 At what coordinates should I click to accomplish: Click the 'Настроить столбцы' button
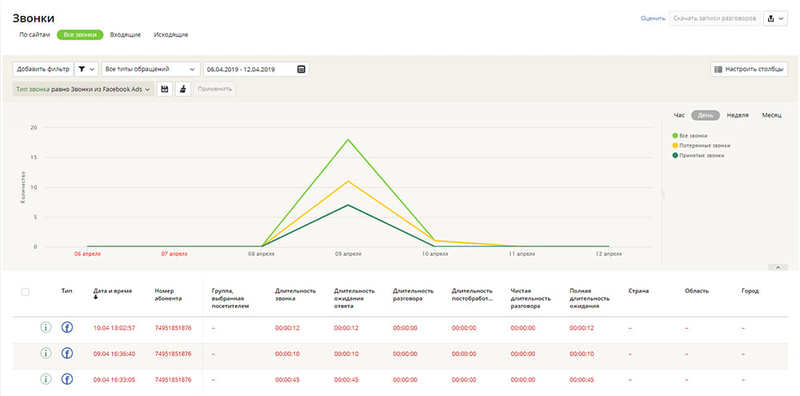click(x=749, y=69)
